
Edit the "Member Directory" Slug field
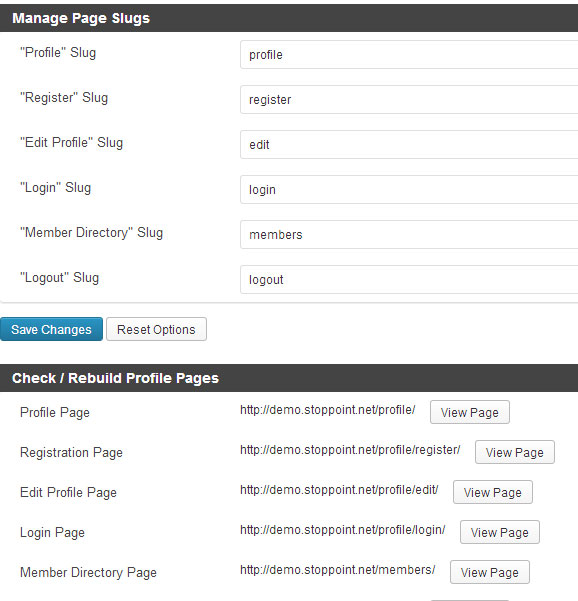[x=409, y=235]
